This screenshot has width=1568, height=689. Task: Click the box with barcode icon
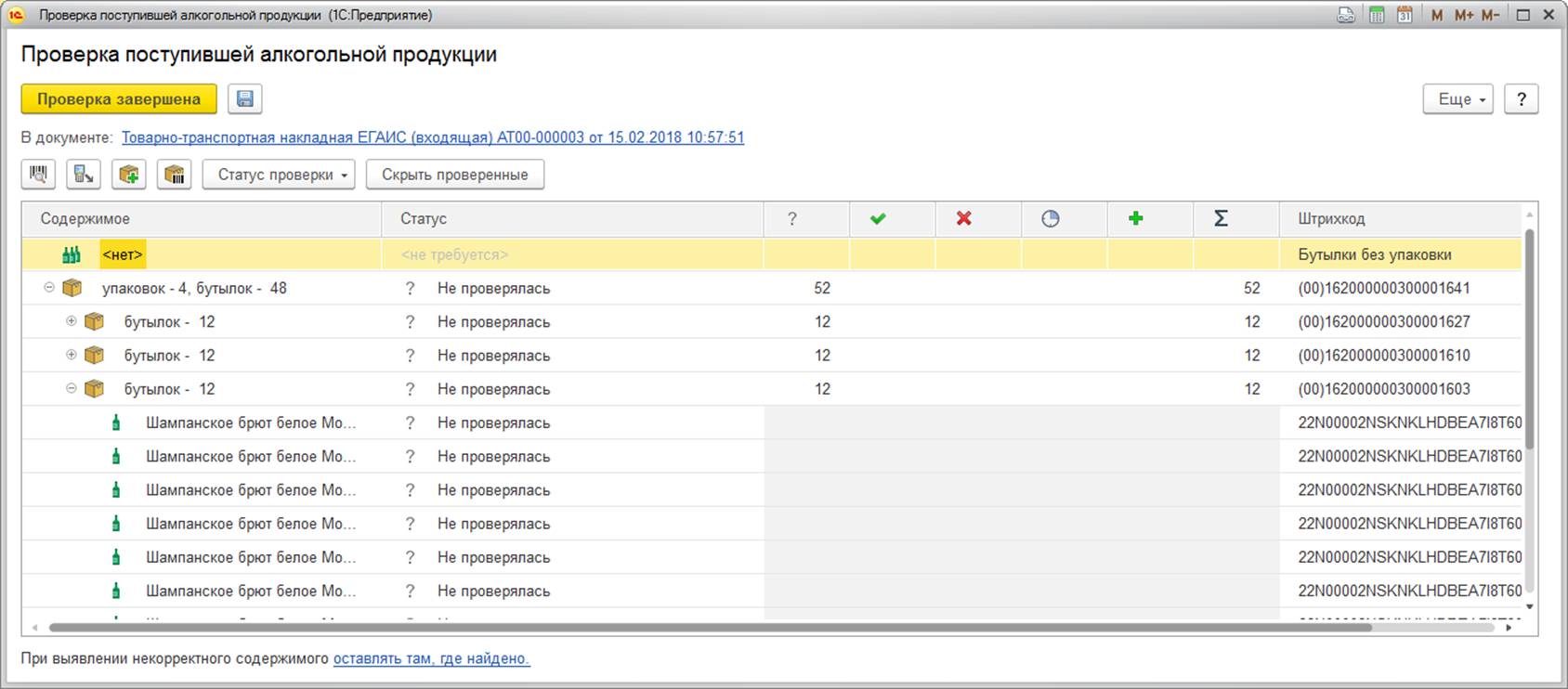click(174, 175)
